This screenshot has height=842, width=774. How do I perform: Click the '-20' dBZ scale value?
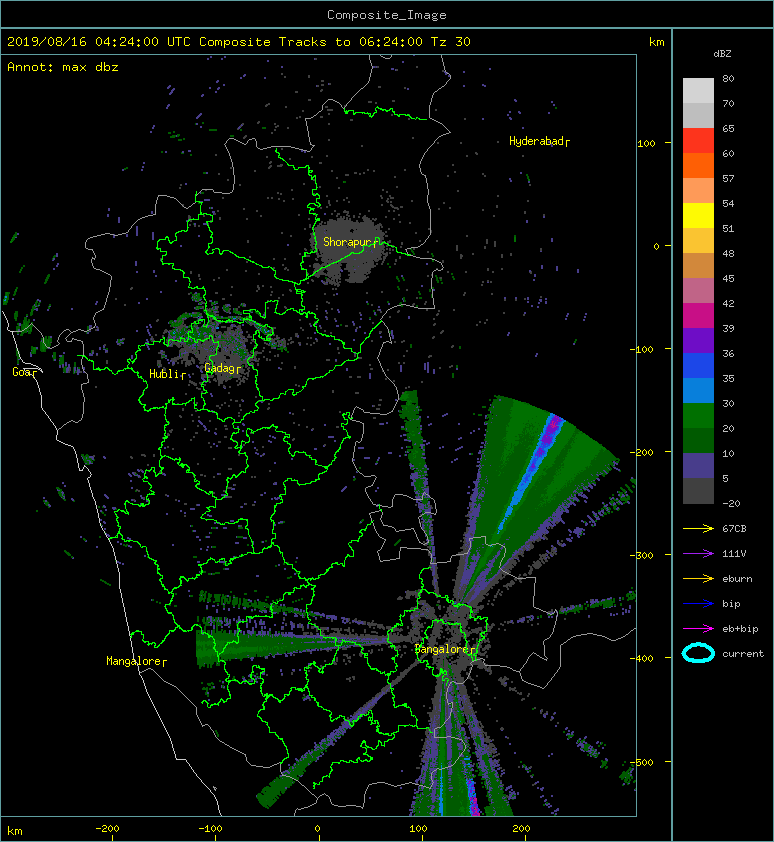(x=731, y=503)
